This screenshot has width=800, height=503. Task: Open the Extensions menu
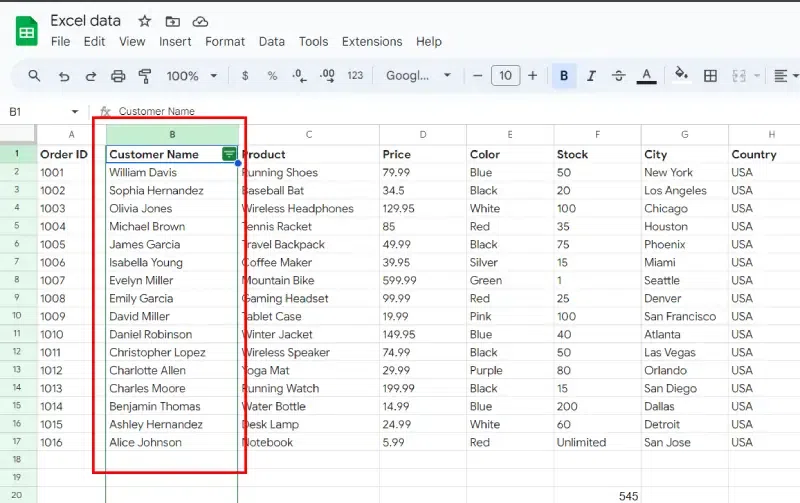pyautogui.click(x=371, y=42)
